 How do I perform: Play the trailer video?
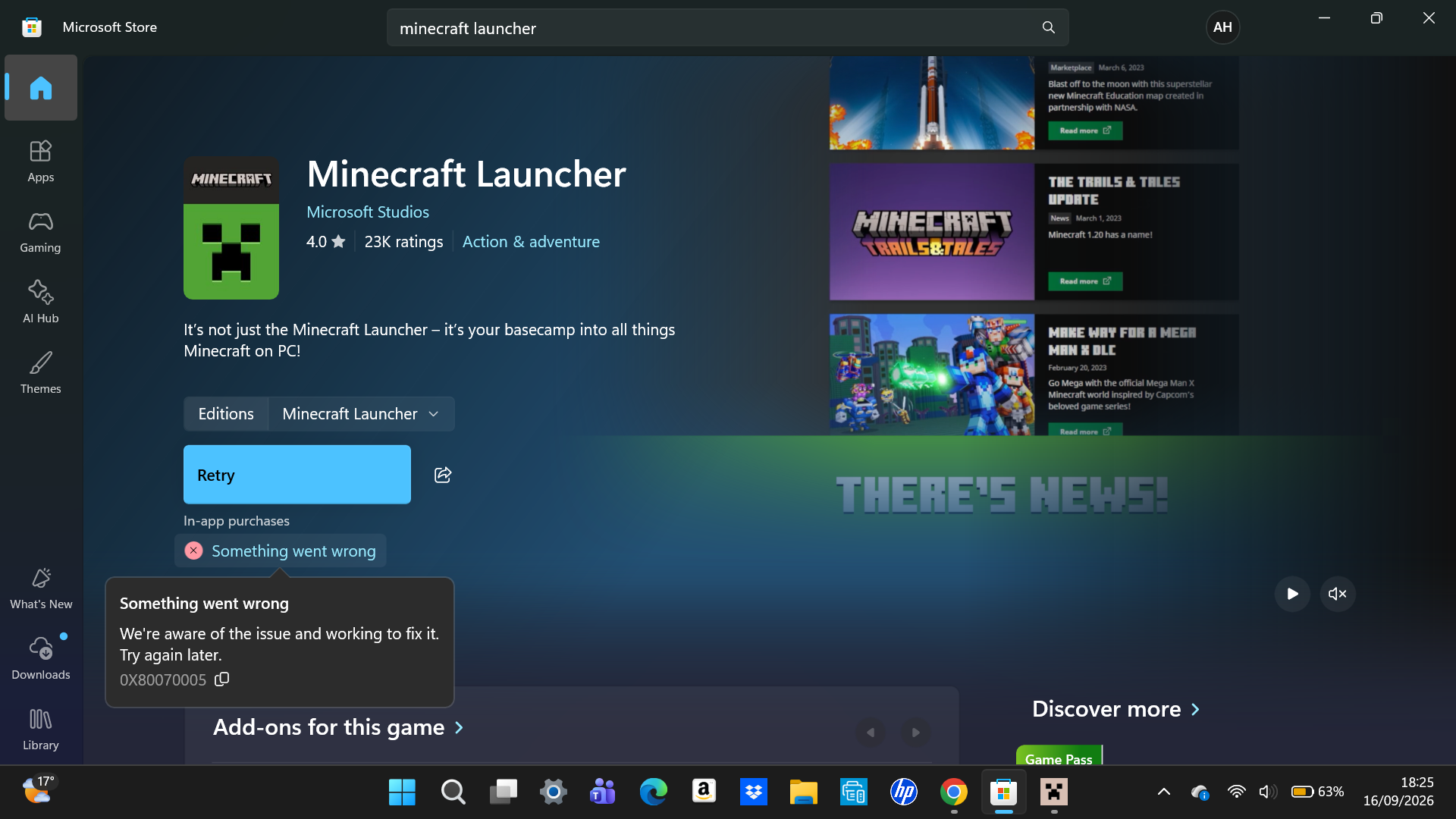tap(1292, 594)
